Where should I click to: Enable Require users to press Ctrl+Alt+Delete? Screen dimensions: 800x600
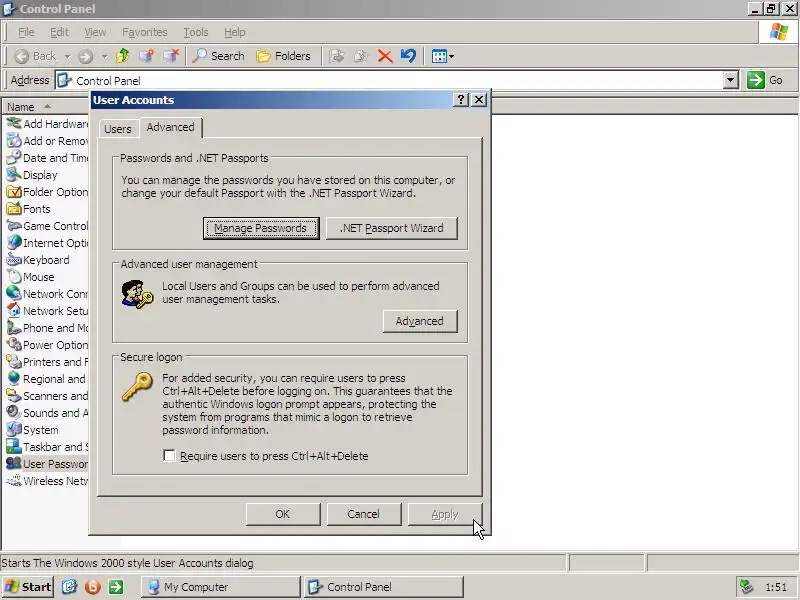click(169, 455)
